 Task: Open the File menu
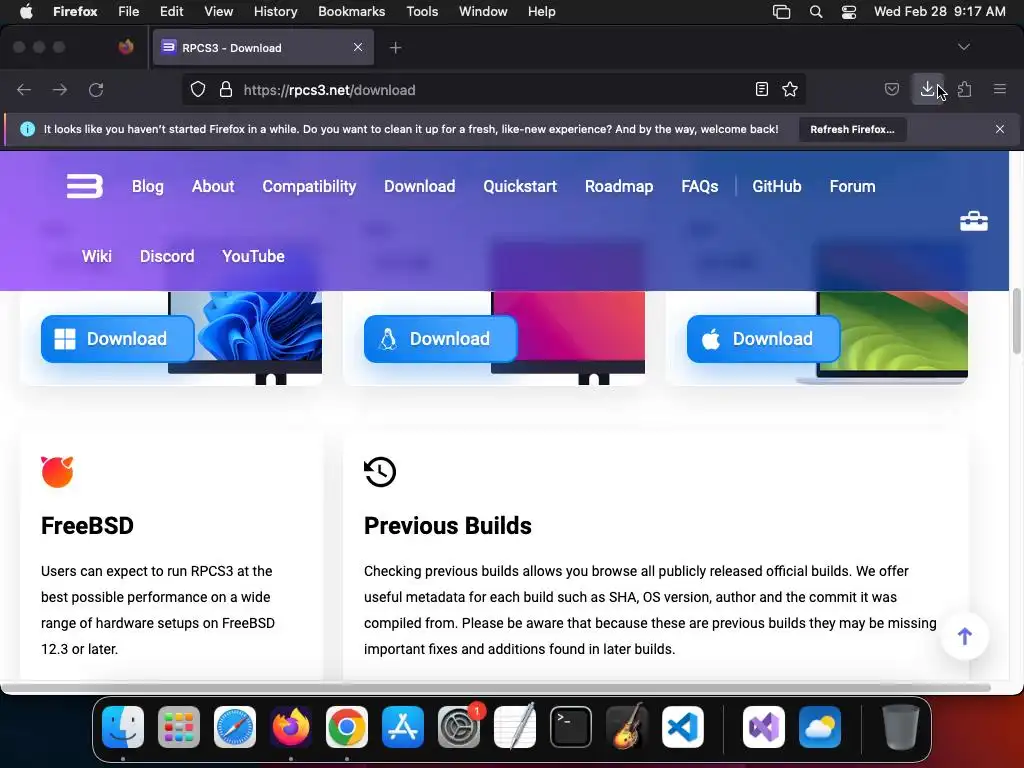click(x=129, y=12)
